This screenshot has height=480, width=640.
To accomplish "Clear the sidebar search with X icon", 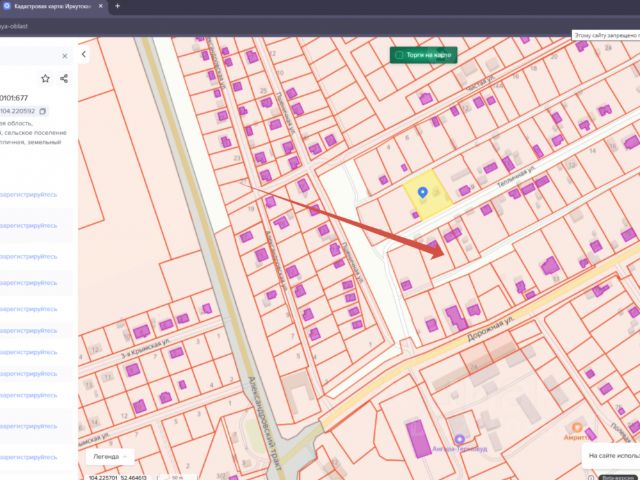I will click(64, 56).
